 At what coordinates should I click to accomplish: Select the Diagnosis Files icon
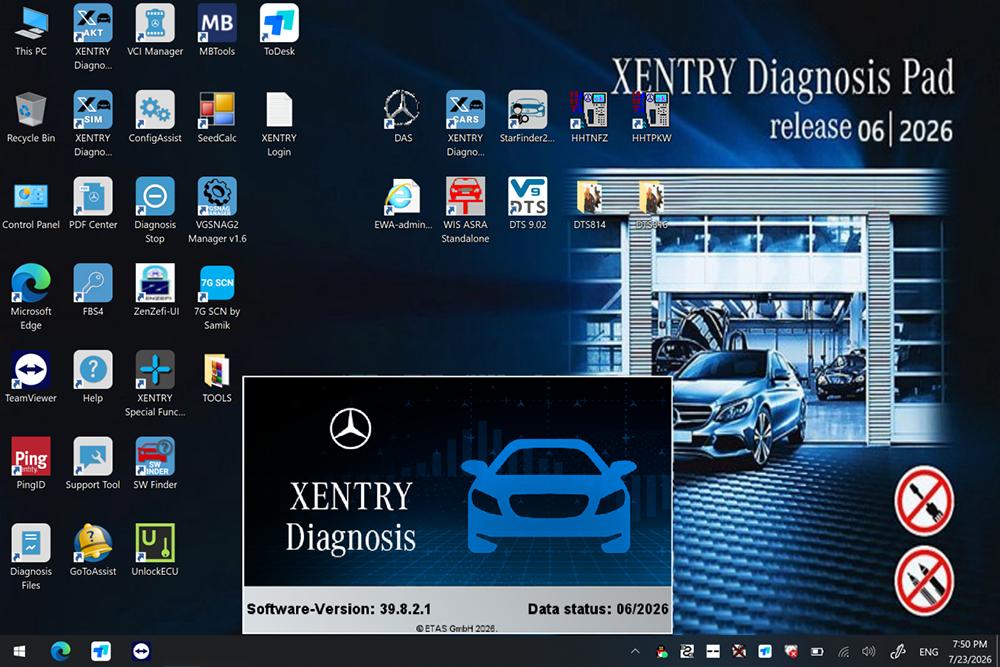point(31,557)
